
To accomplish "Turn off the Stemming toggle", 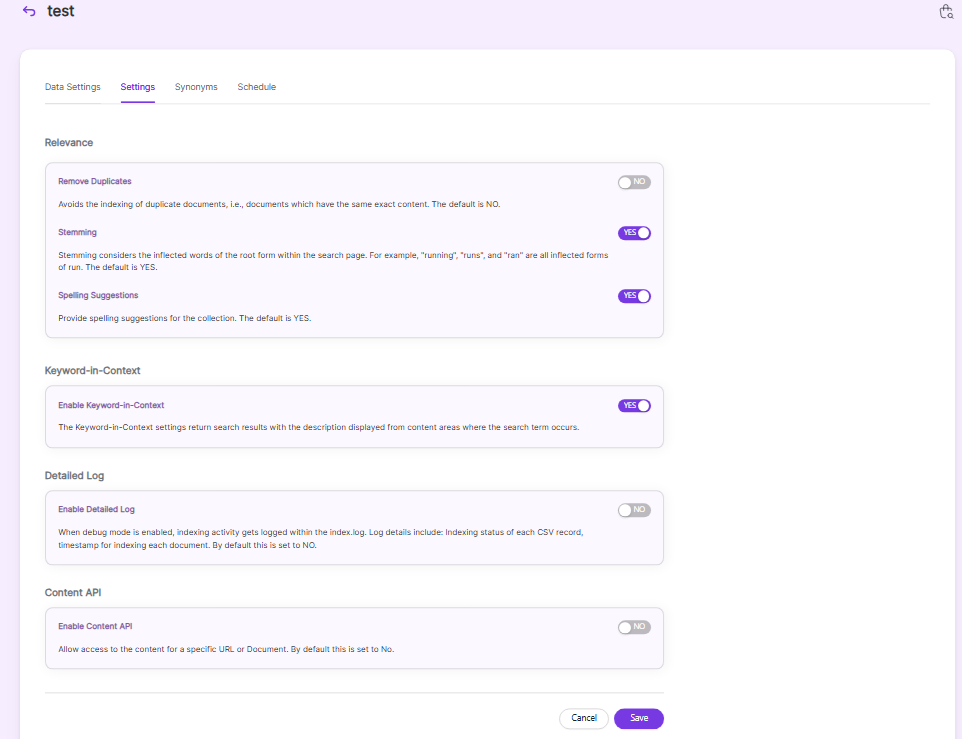I will pyautogui.click(x=634, y=233).
